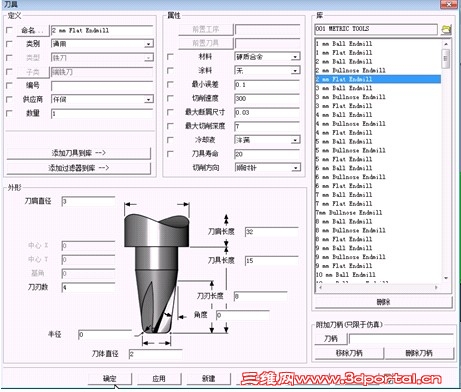Click 添加刀具到库 button
Viewport: 461px width, 392px height.
pyautogui.click(x=79, y=153)
